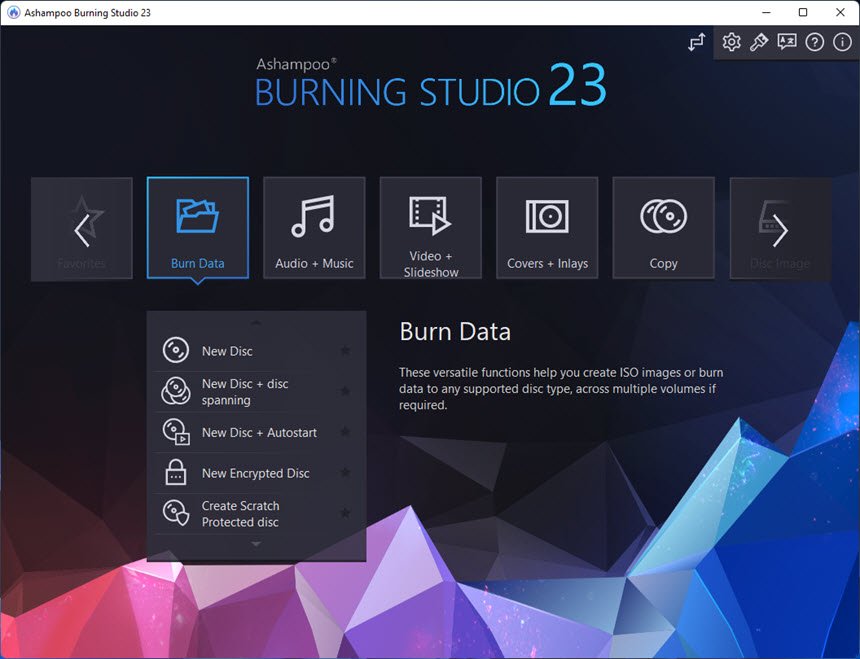Favorite New Disc + disc spanning star
The width and height of the screenshot is (860, 659).
pos(345,391)
